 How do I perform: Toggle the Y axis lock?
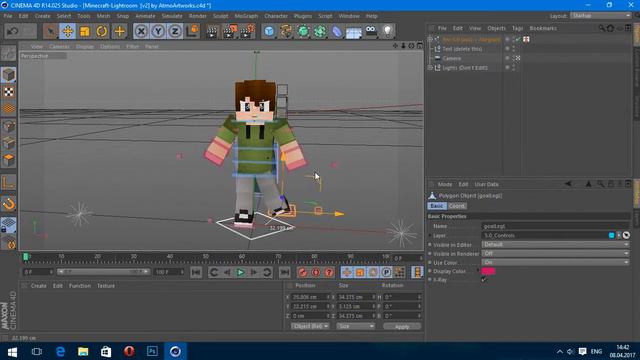coord(158,31)
